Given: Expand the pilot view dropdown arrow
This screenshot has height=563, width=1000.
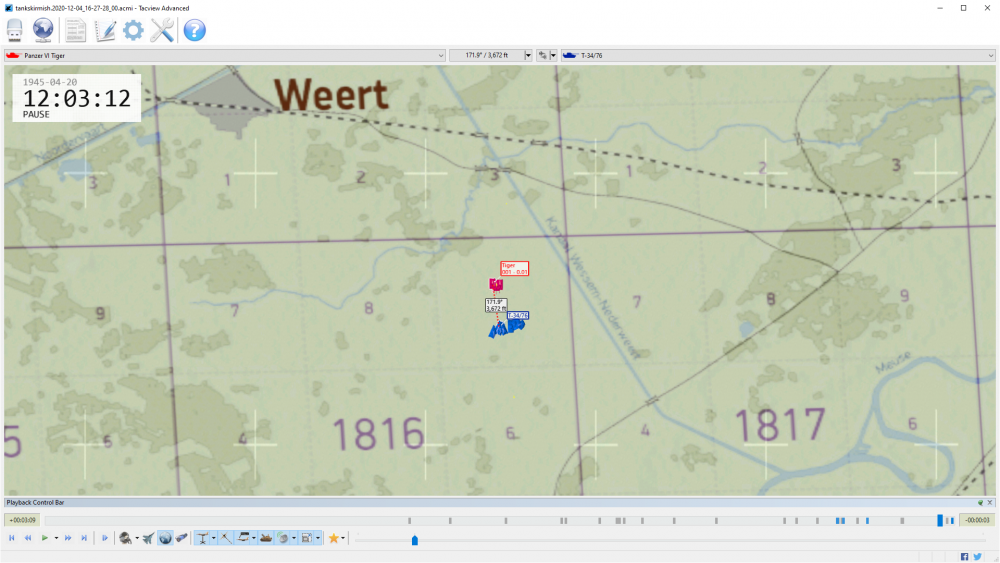Looking at the screenshot, I should pyautogui.click(x=136, y=538).
